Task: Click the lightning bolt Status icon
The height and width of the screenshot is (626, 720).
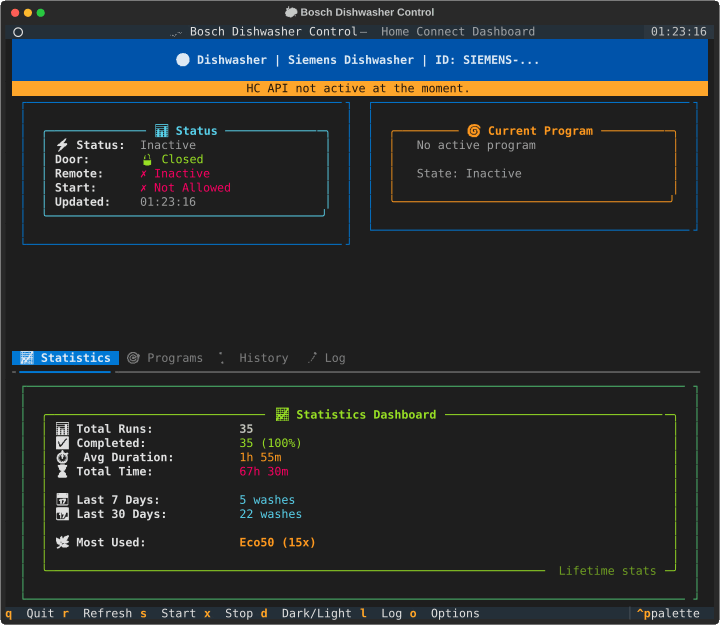Action: [62, 145]
